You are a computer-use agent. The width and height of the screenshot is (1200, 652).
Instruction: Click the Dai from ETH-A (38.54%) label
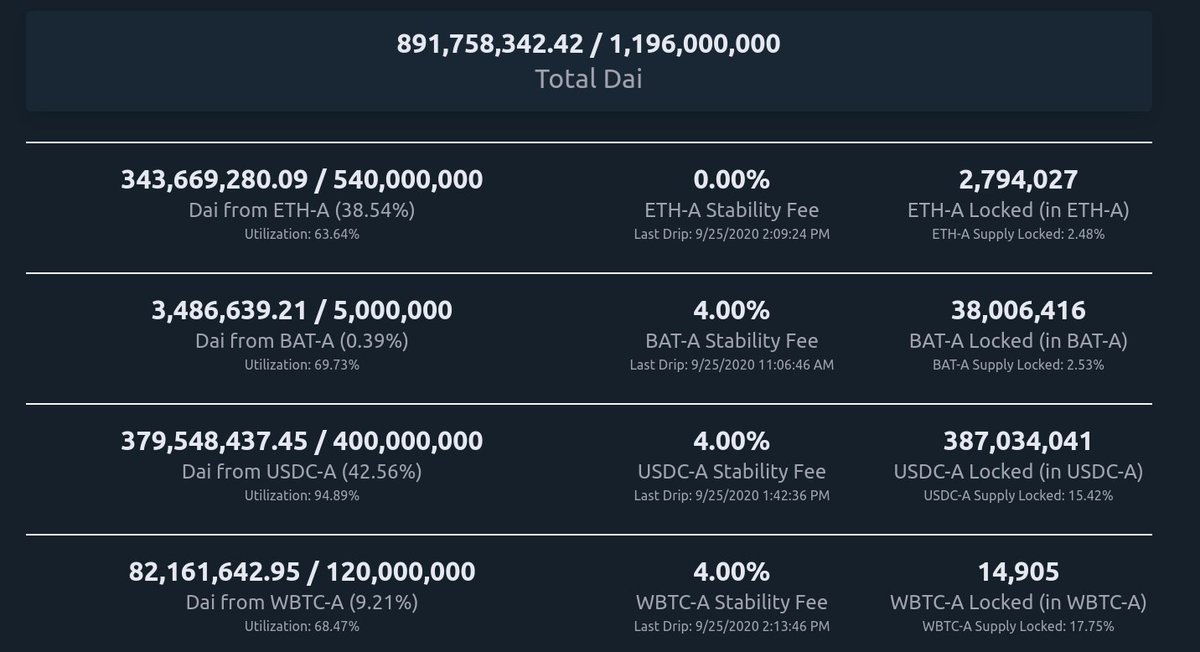302,210
